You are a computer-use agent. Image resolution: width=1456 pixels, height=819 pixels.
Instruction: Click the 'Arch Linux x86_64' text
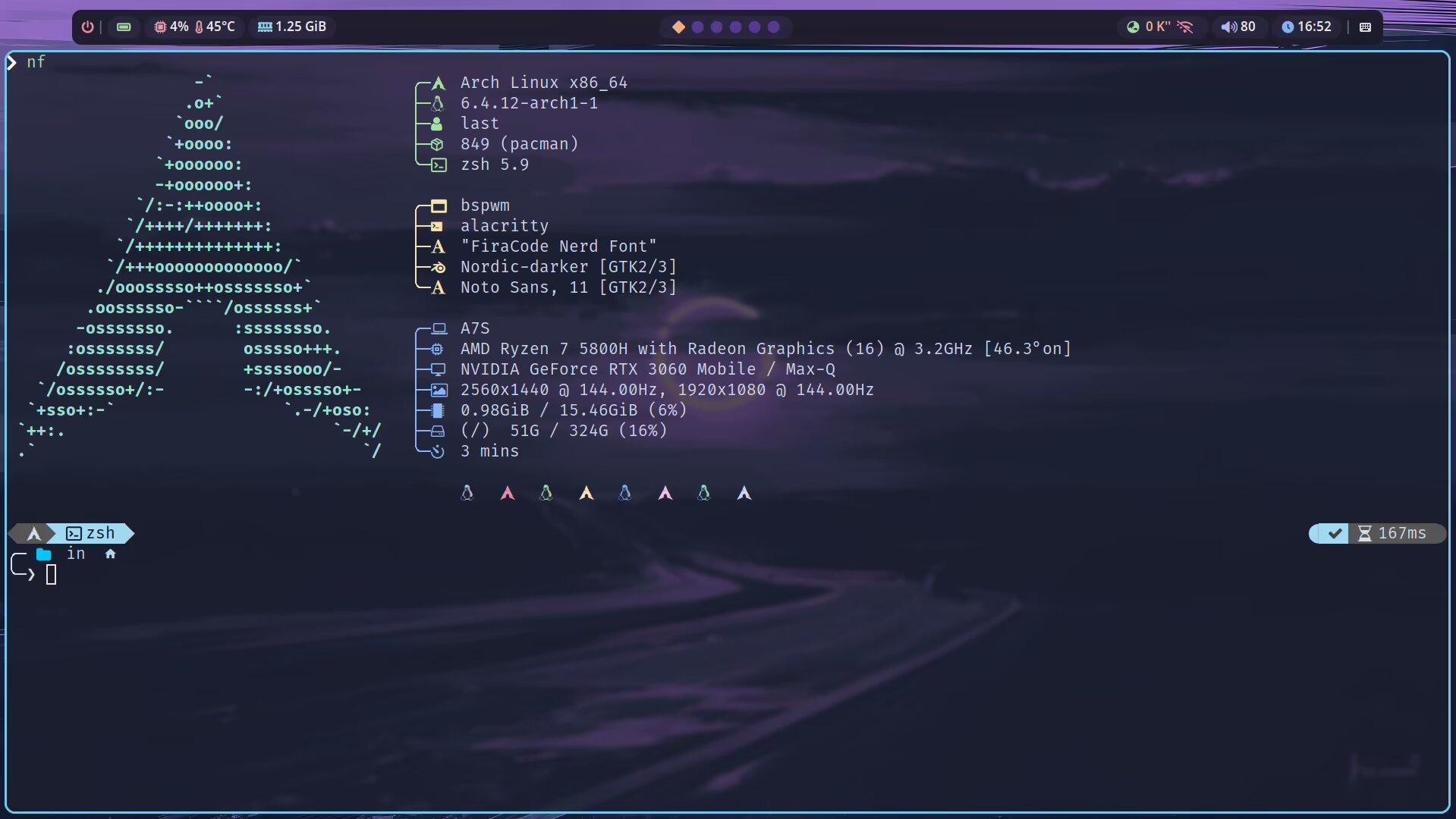point(544,83)
